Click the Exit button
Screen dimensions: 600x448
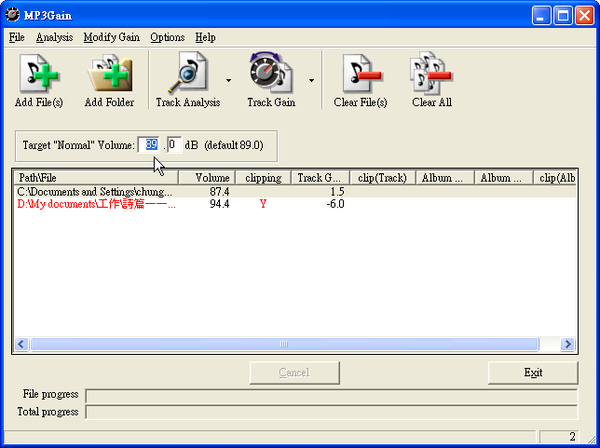533,373
